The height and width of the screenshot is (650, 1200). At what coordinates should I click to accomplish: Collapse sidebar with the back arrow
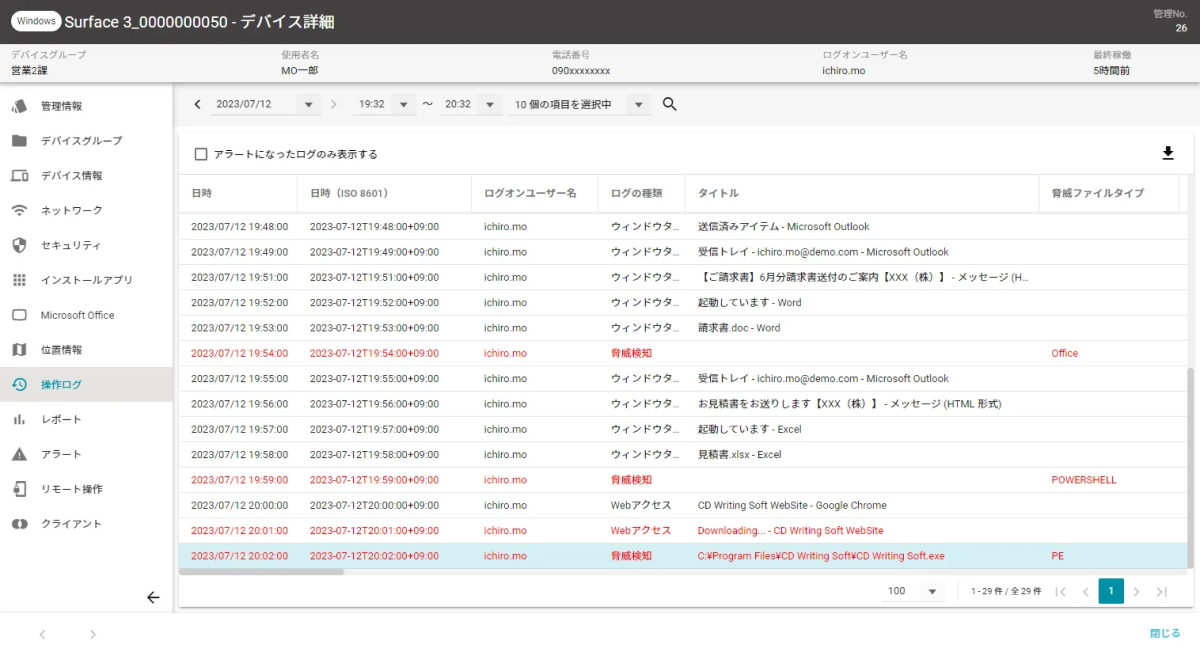pos(153,597)
